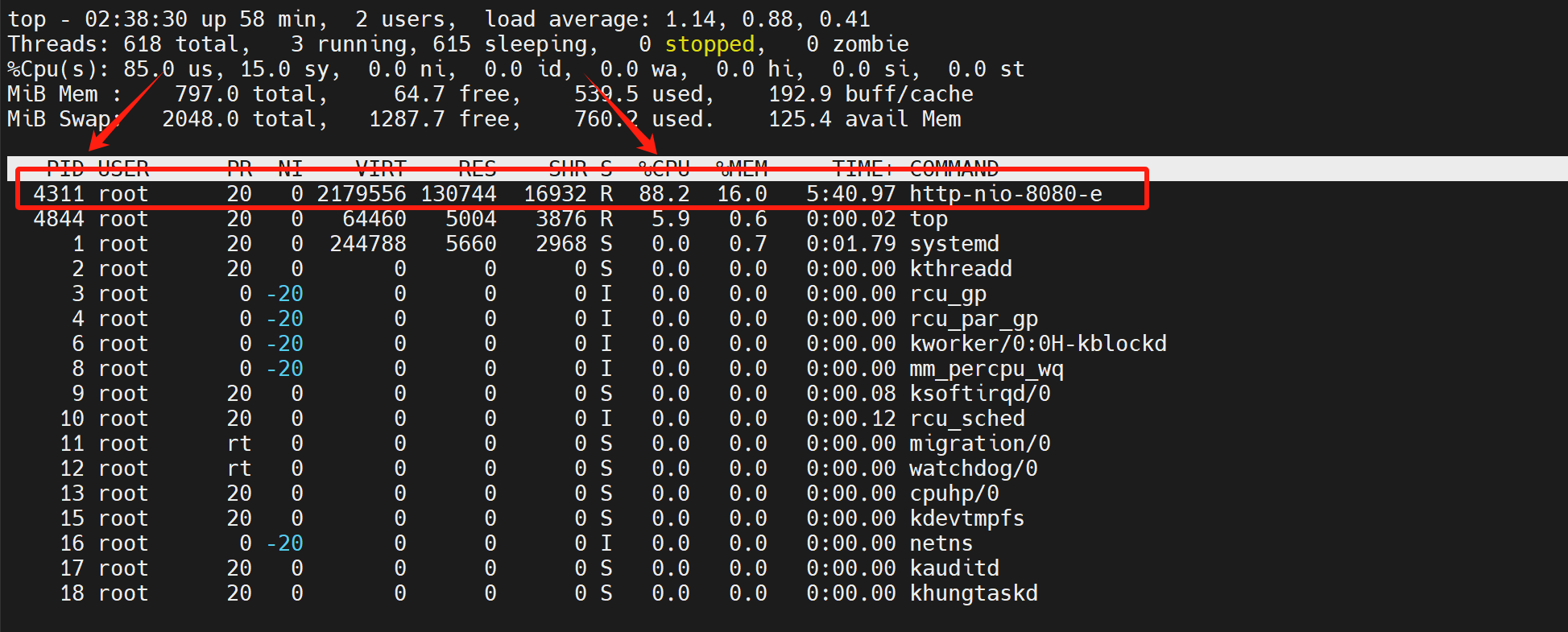The image size is (1568, 632).
Task: Select the mm_percpu_wq command name
Action: 987,370
